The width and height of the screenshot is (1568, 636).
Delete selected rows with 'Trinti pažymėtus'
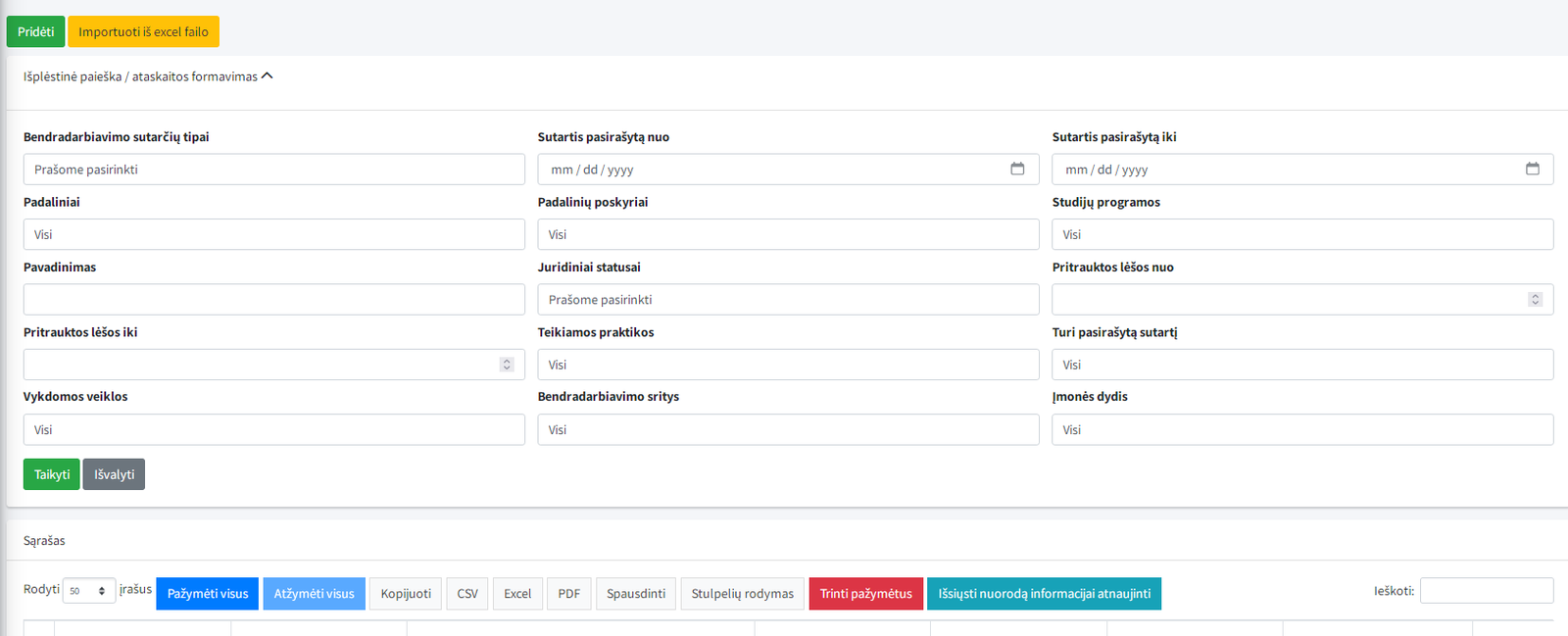pyautogui.click(x=865, y=594)
